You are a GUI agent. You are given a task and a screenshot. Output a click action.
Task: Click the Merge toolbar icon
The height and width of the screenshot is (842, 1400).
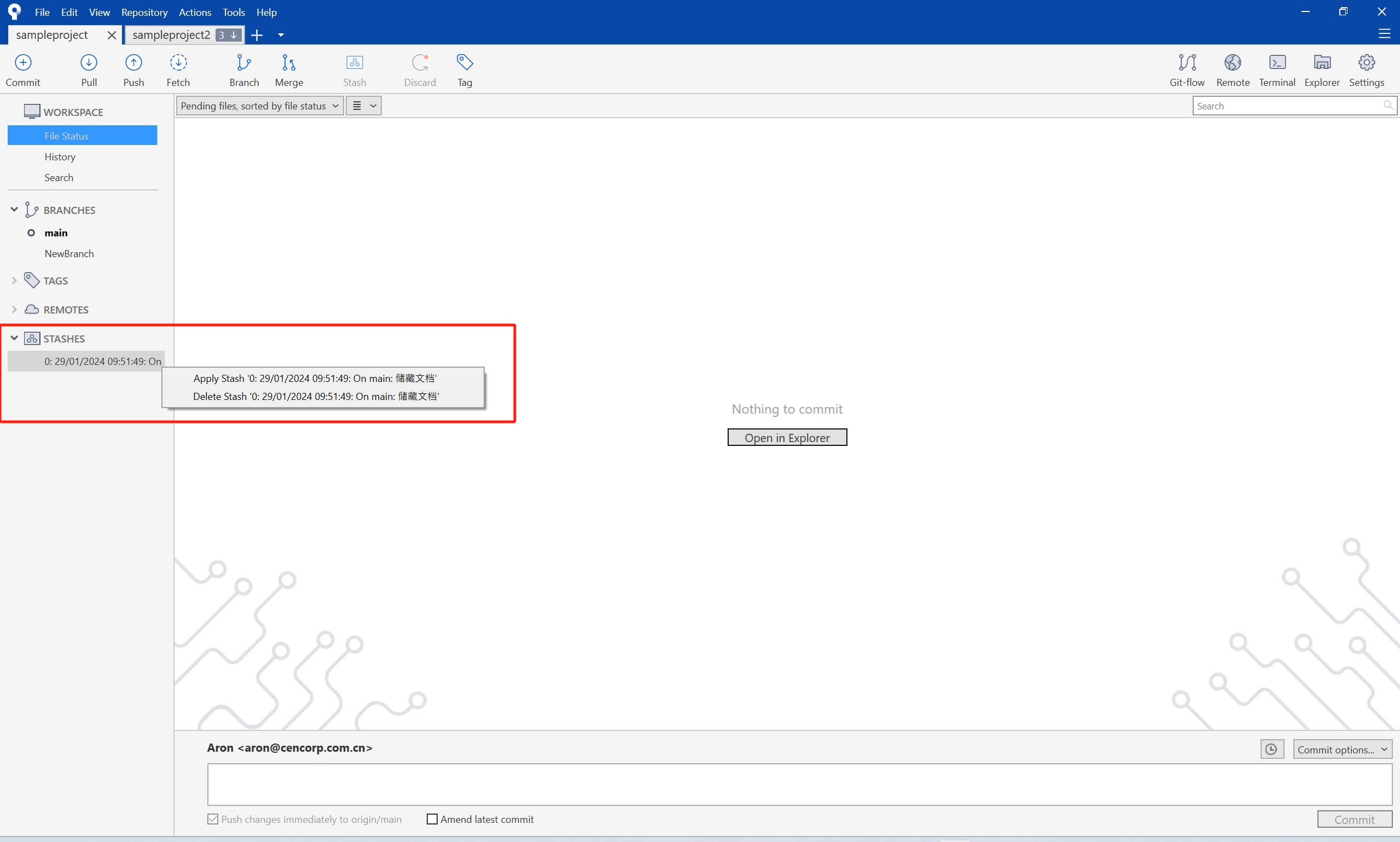tap(289, 69)
